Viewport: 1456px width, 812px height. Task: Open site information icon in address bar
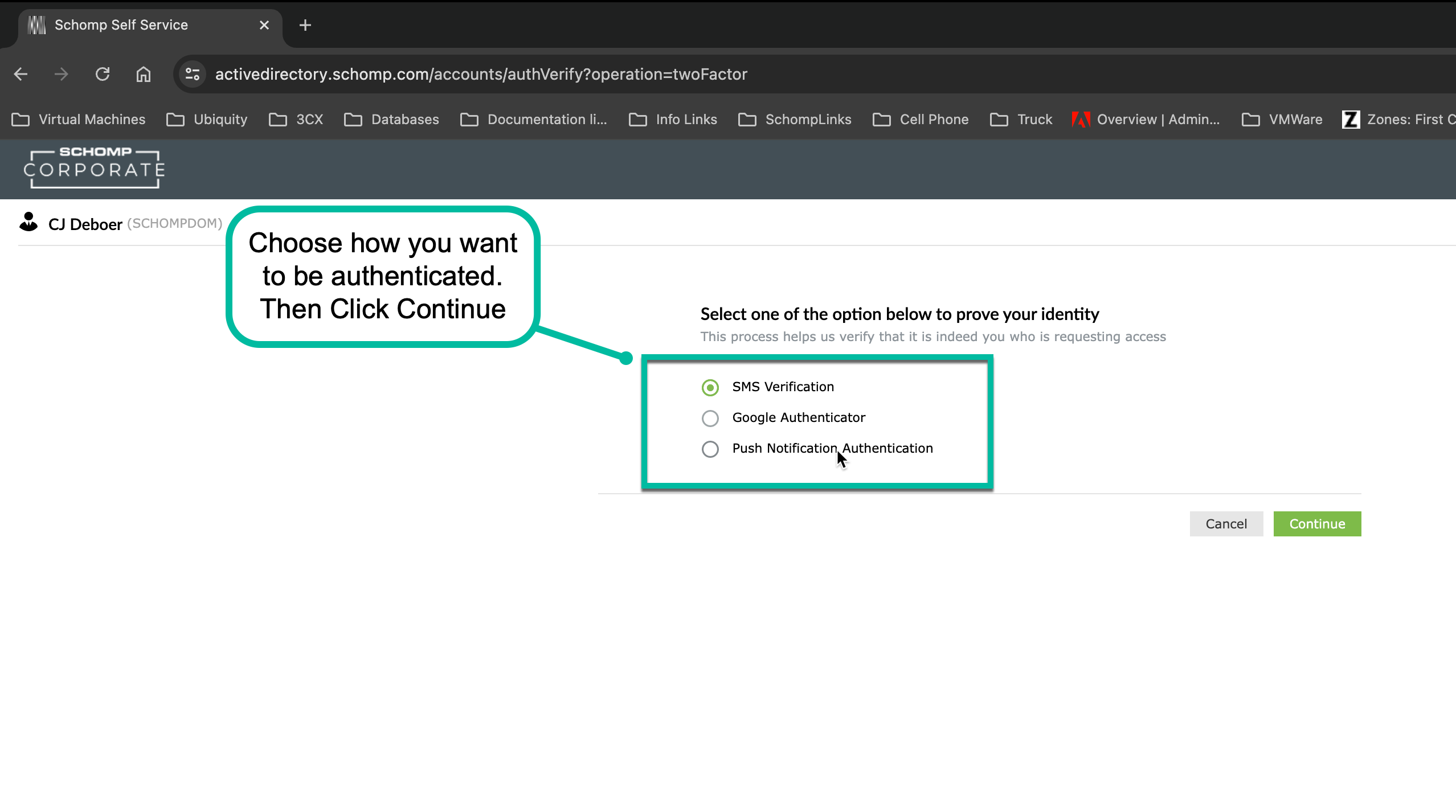click(x=193, y=74)
